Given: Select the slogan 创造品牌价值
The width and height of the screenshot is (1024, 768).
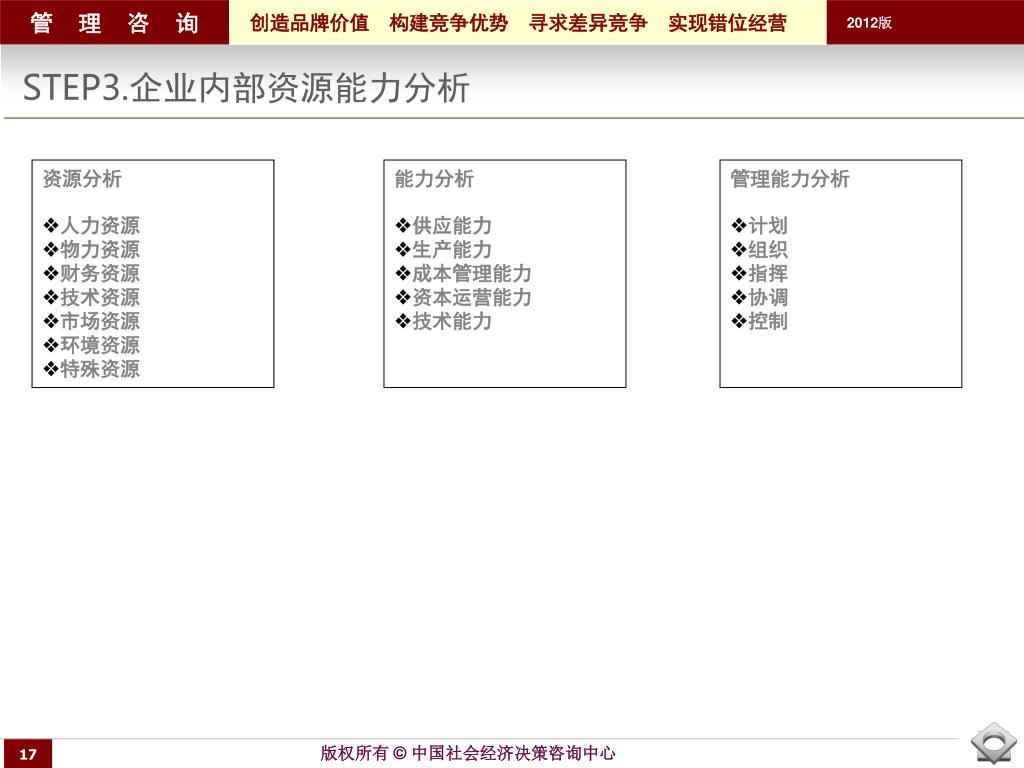Looking at the screenshot, I should (x=310, y=24).
